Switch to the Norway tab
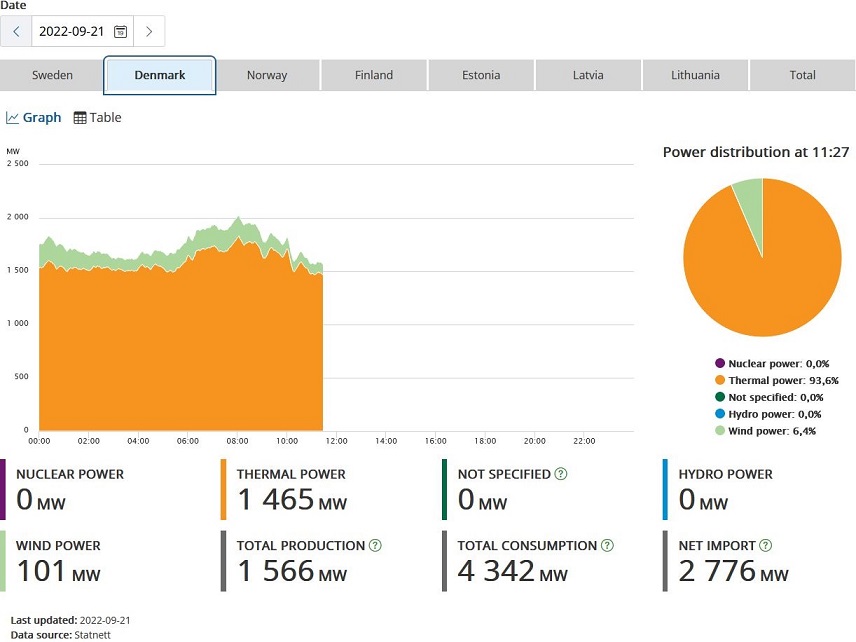The image size is (856, 642). (x=267, y=75)
